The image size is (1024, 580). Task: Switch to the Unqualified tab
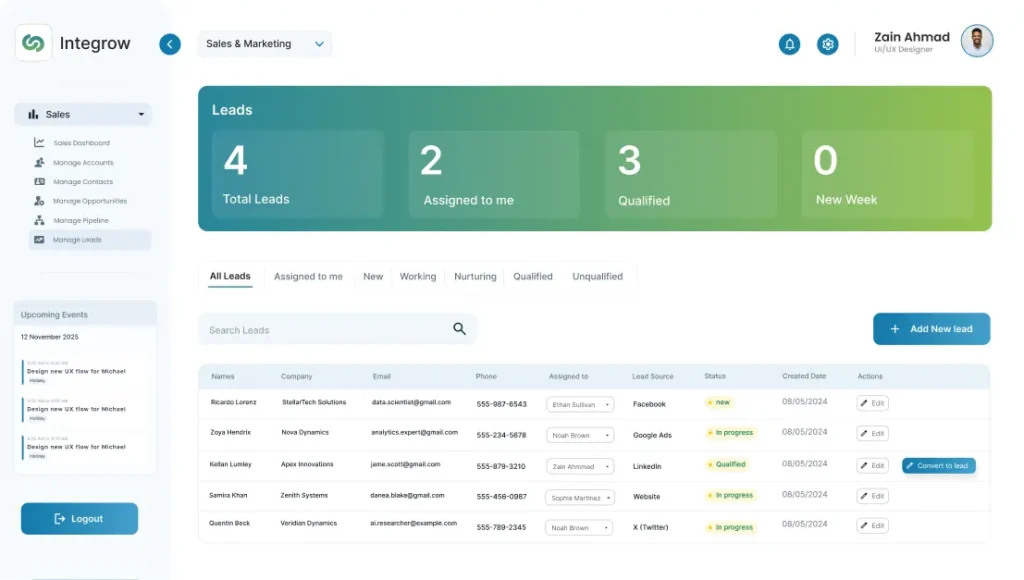tap(597, 276)
